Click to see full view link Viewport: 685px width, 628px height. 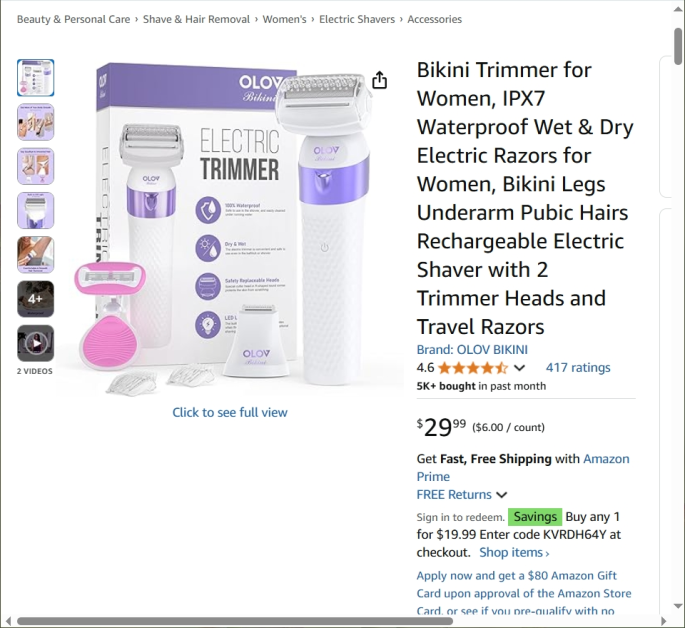coord(230,412)
